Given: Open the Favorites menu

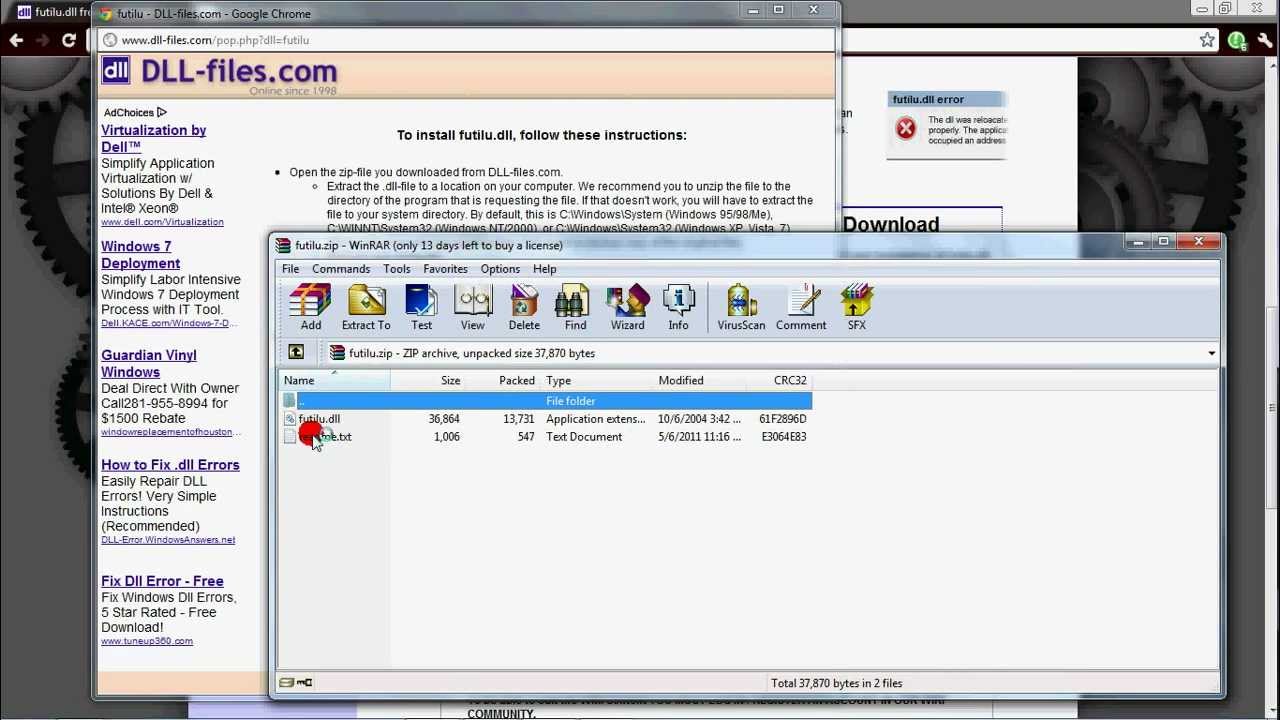Looking at the screenshot, I should coord(445,269).
